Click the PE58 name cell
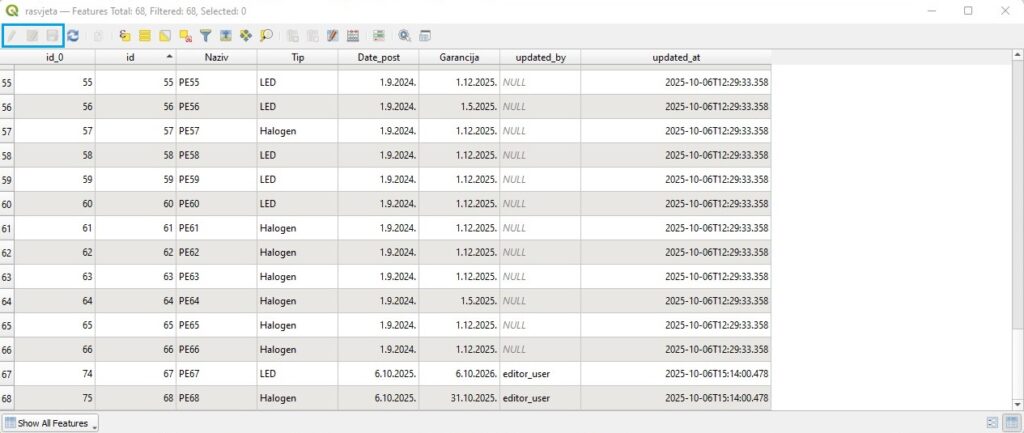This screenshot has width=1024, height=433. (x=217, y=155)
